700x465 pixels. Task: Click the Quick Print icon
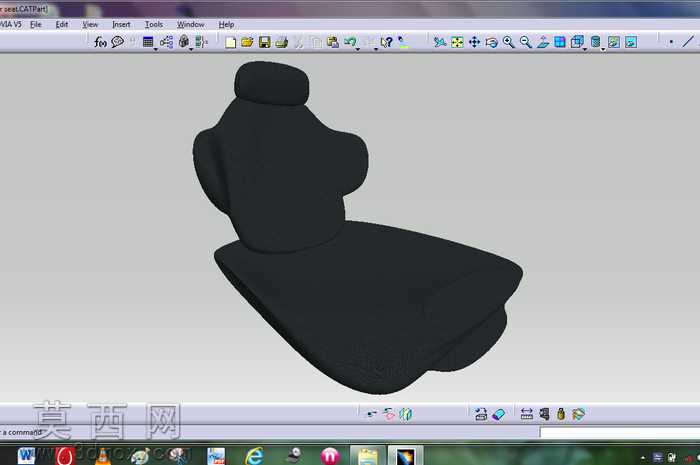(282, 42)
